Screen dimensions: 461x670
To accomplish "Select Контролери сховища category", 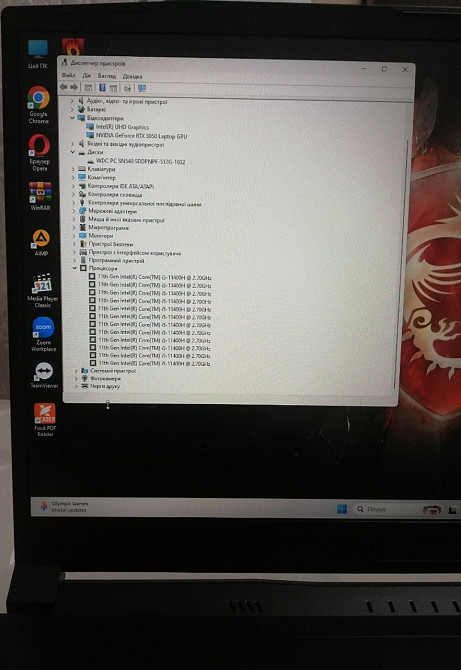I will point(115,194).
